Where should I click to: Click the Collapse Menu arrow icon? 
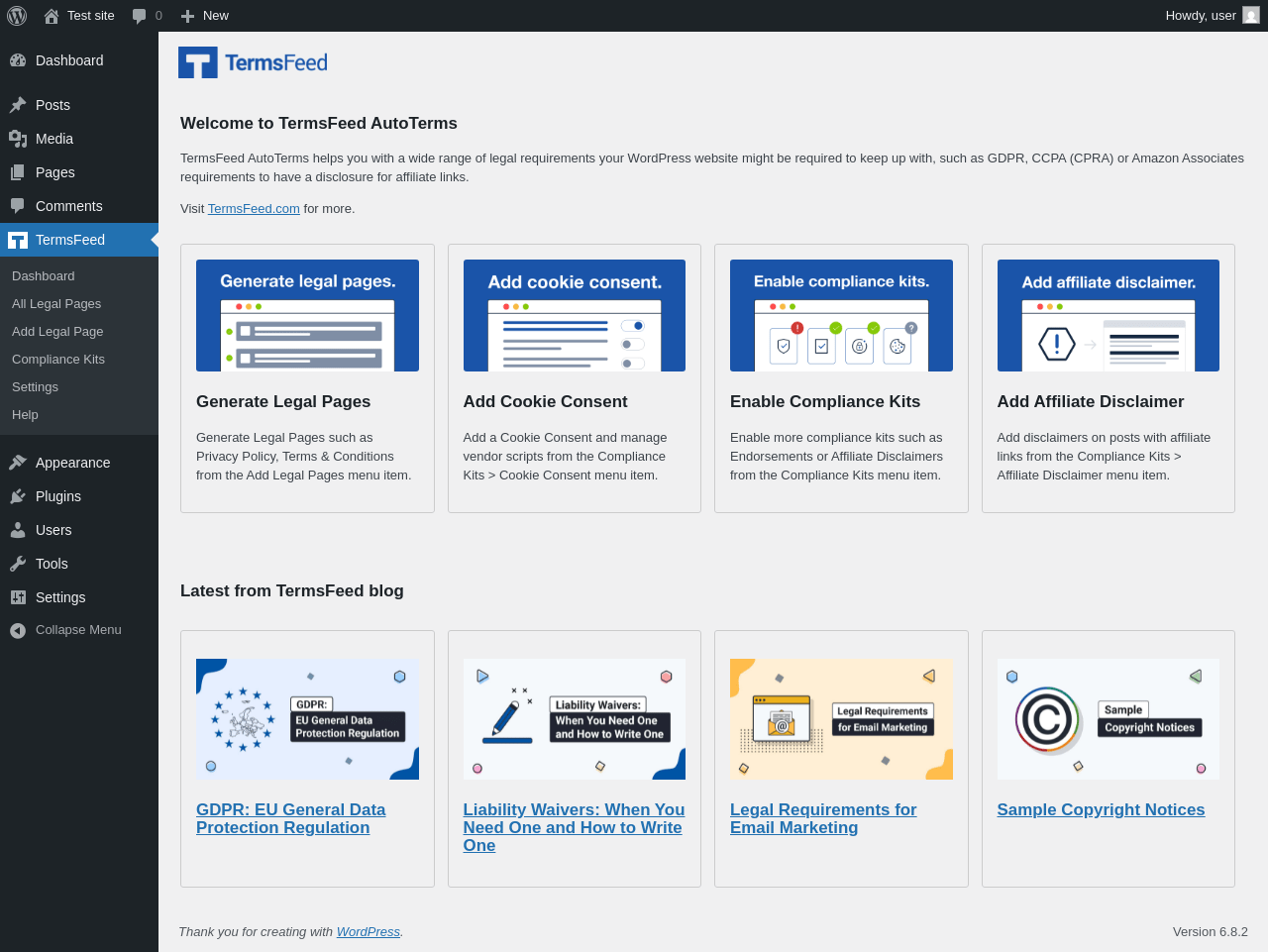[18, 631]
